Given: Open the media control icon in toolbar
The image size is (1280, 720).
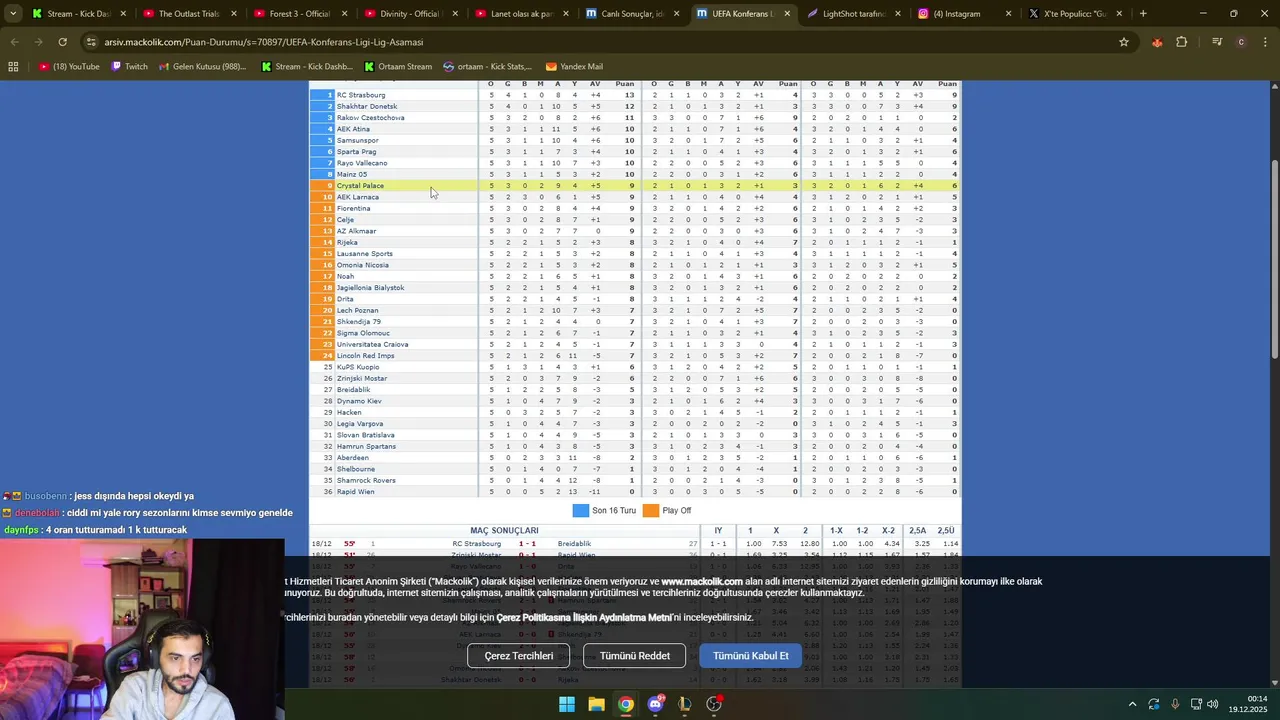Looking at the screenshot, I should pyautogui.click(x=1217, y=42).
